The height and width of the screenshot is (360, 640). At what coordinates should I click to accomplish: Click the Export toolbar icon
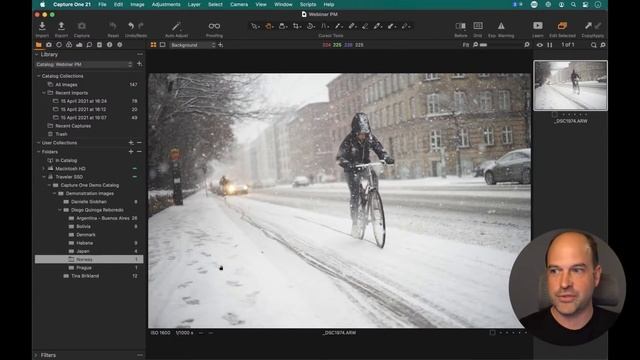[61, 26]
